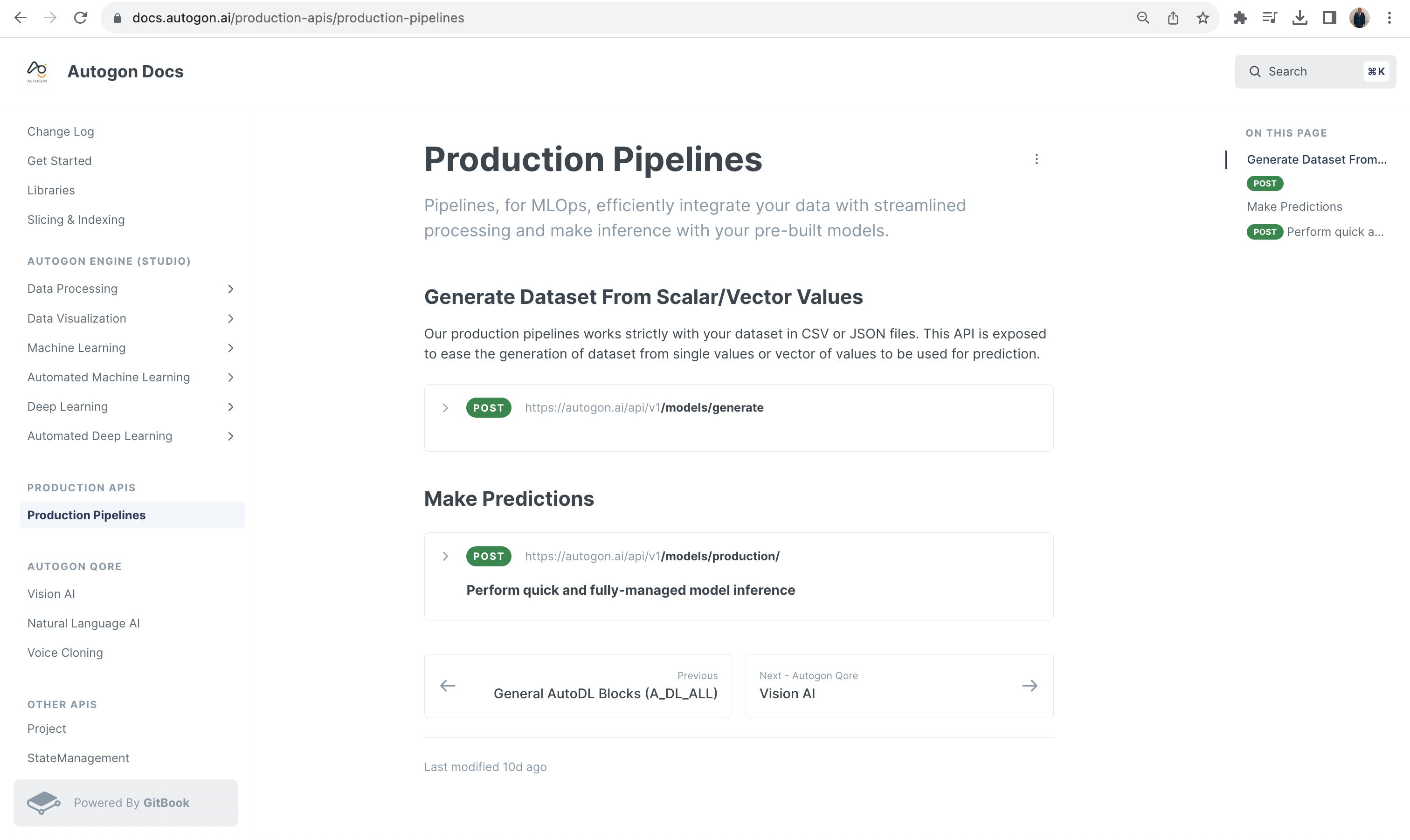
Task: Expand Data Visualization section
Action: click(x=230, y=318)
